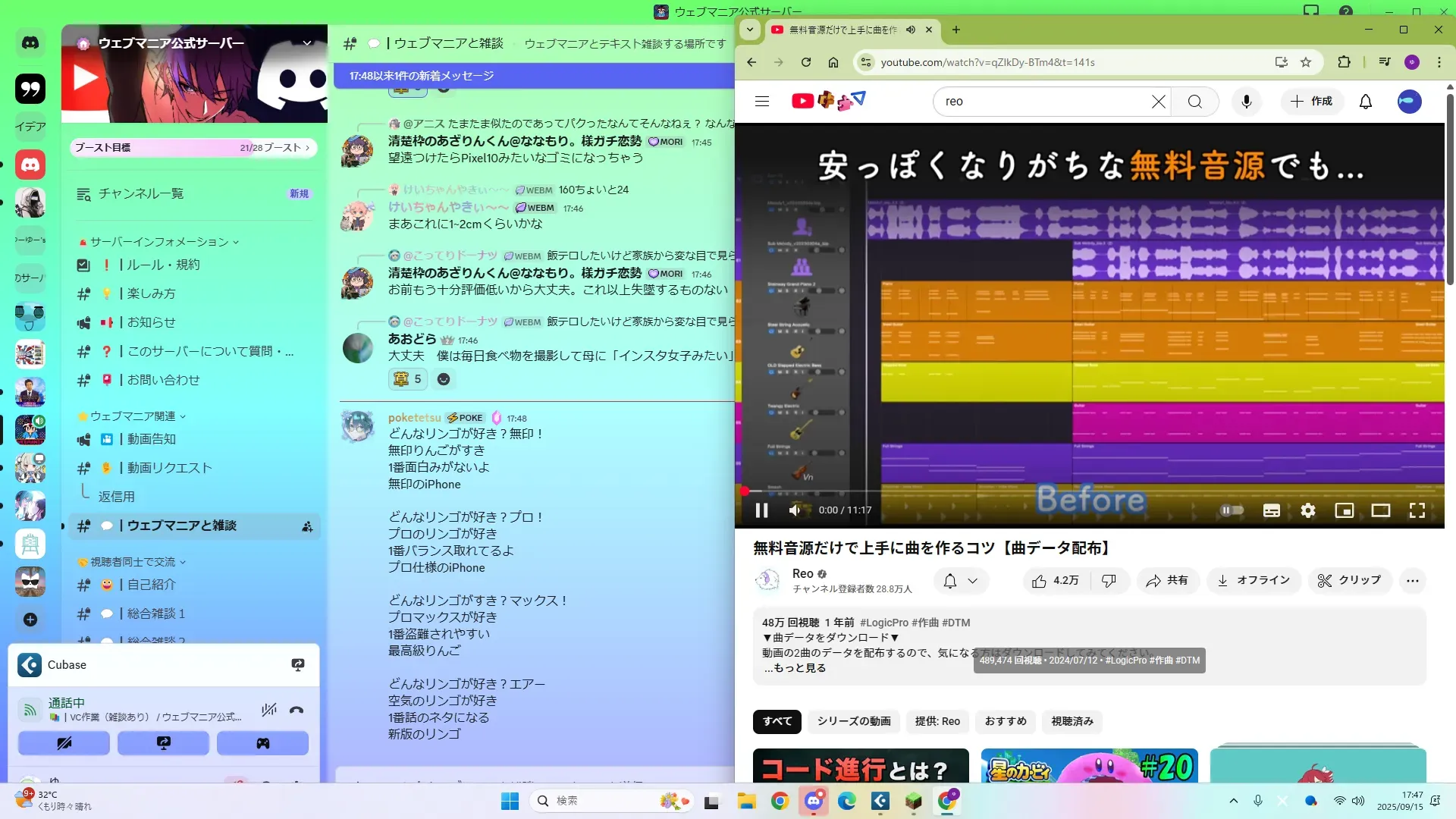1456x819 pixels.
Task: Open Reo channel notification preference dropdown
Action: [x=960, y=581]
